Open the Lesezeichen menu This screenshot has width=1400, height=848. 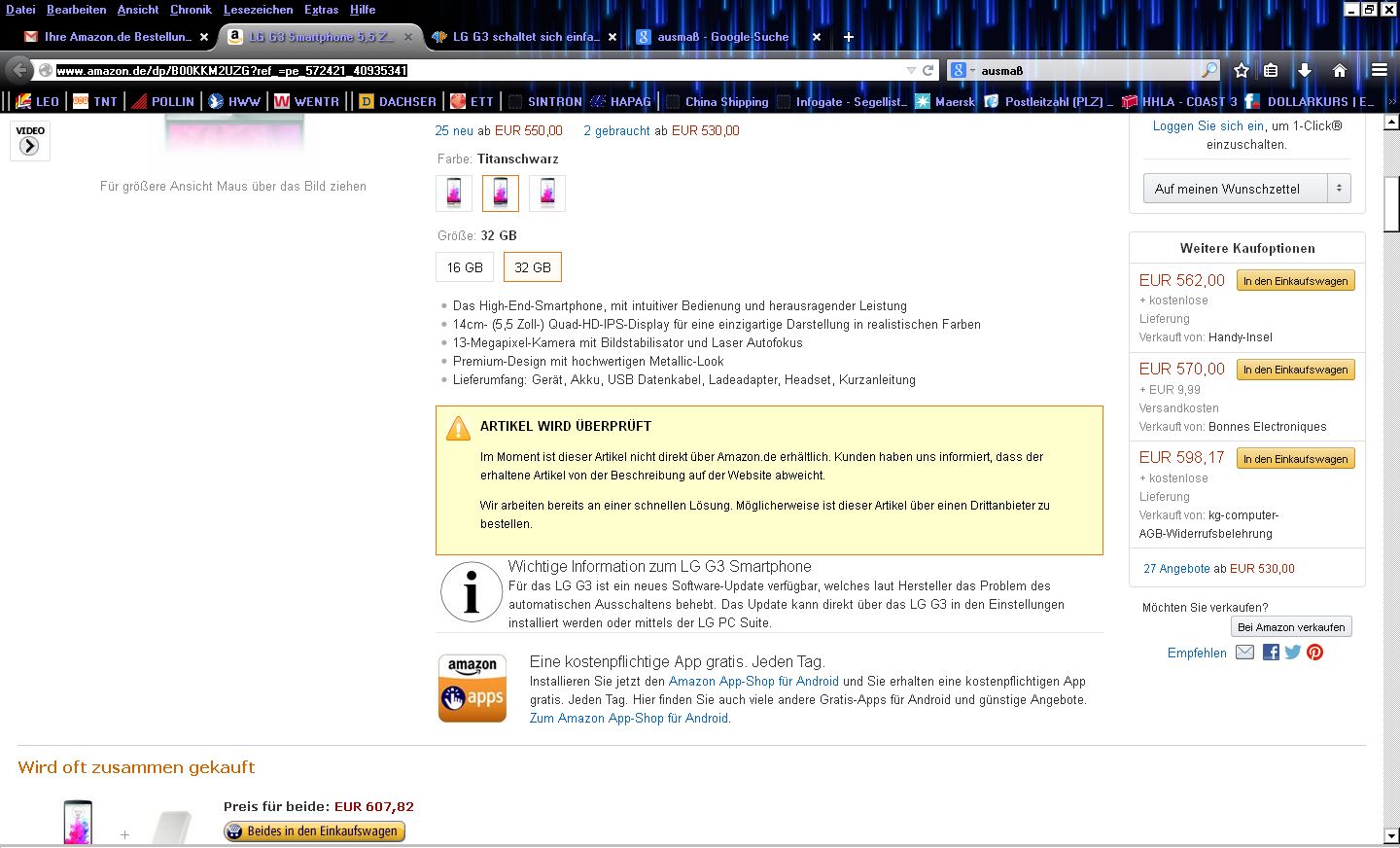(258, 10)
